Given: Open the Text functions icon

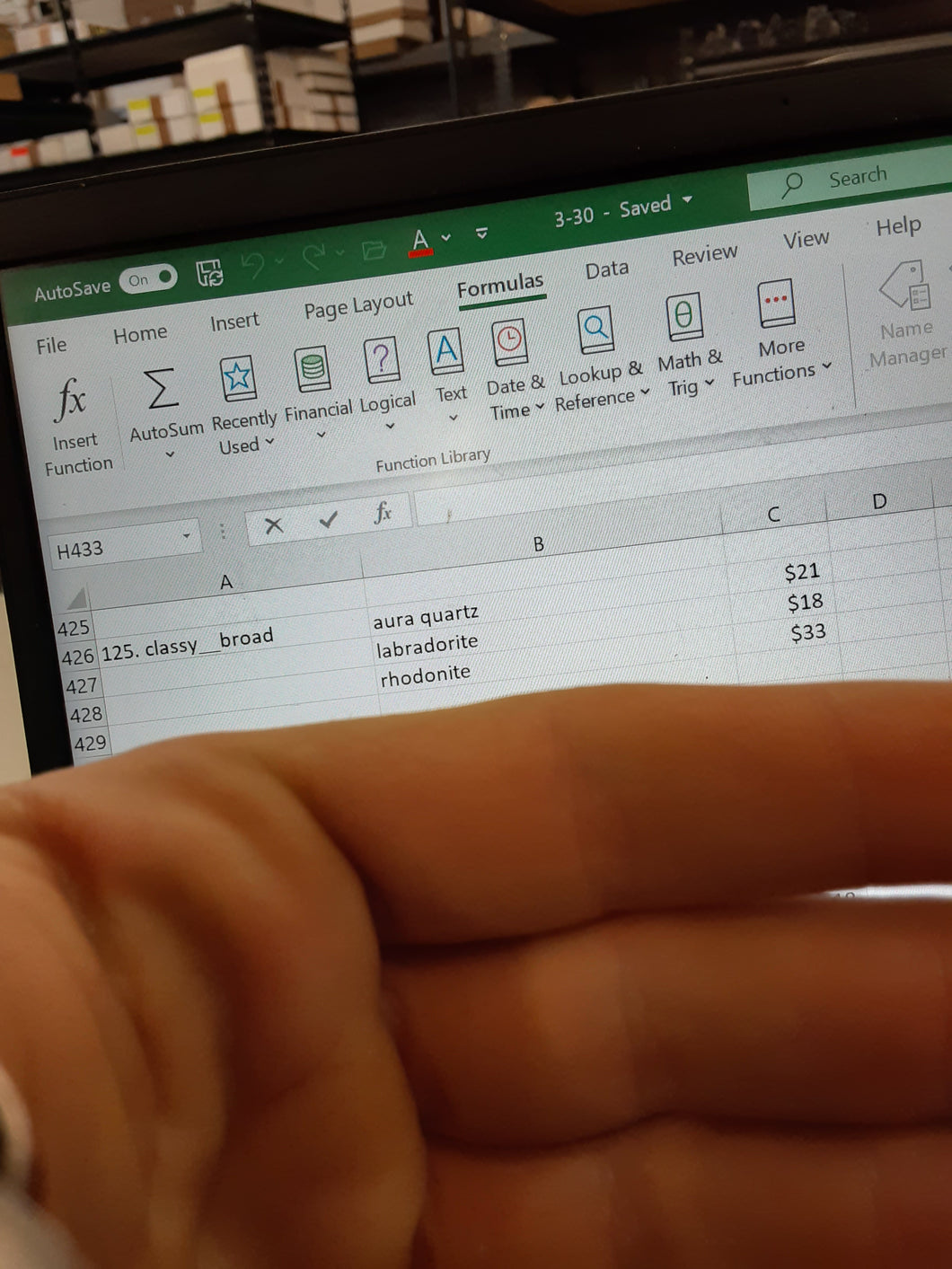Looking at the screenshot, I should (x=446, y=351).
